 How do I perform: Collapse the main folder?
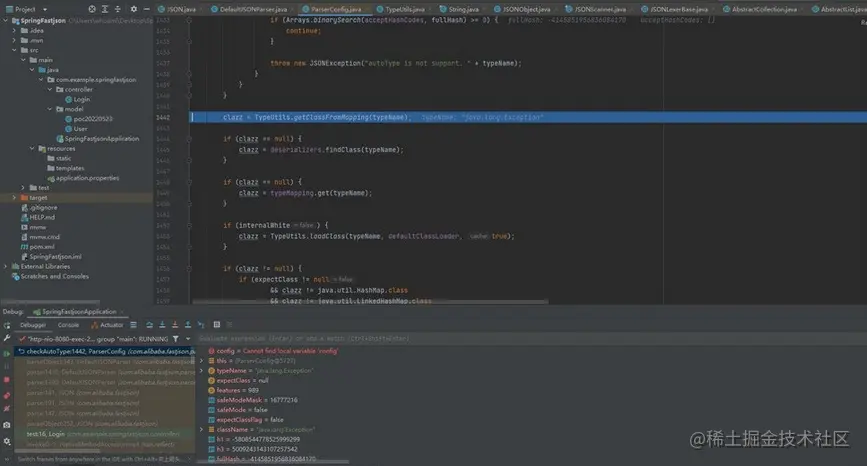(x=23, y=60)
